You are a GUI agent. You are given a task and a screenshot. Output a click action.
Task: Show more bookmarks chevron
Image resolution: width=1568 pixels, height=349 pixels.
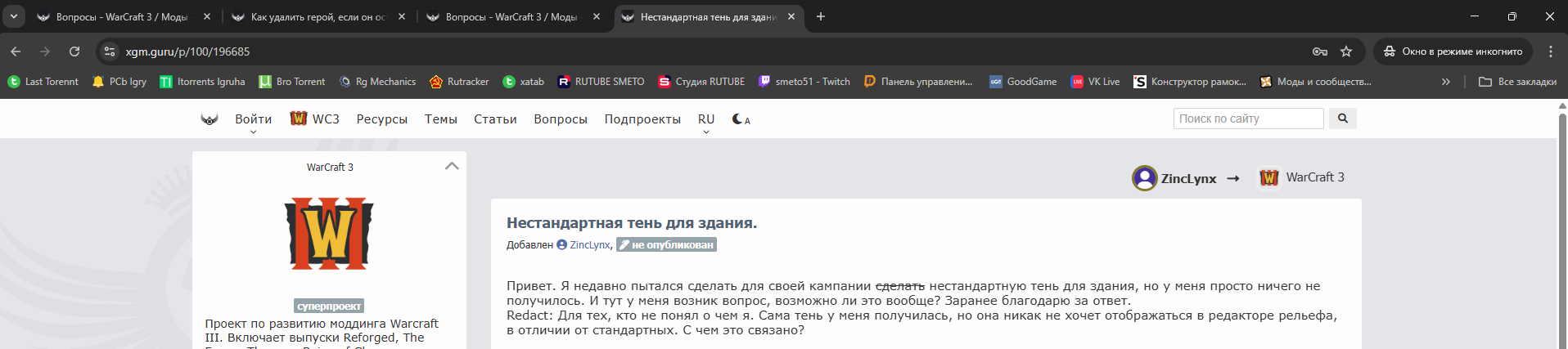point(1446,82)
